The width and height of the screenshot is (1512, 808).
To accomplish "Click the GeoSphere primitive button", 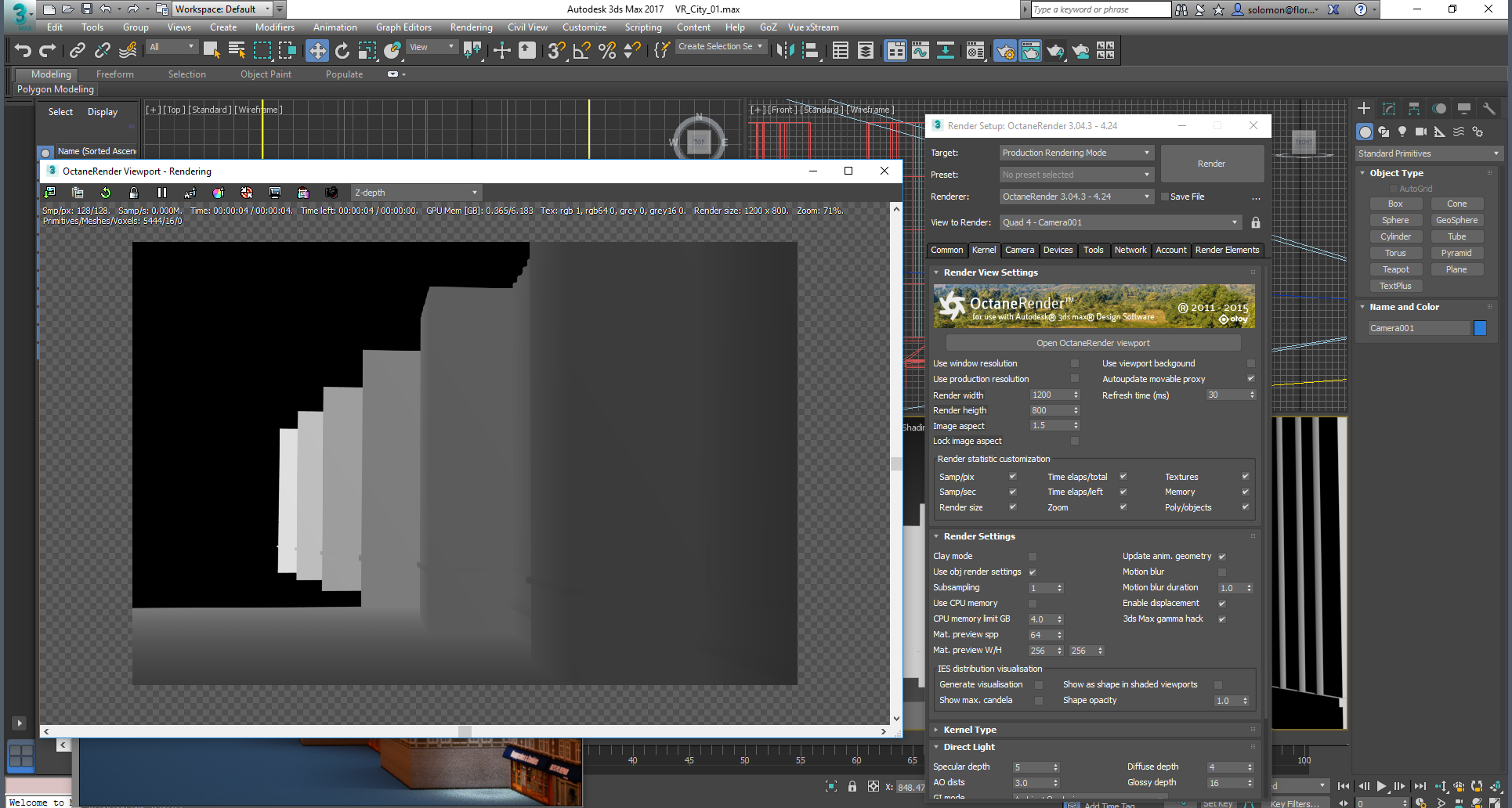I will coord(1456,220).
